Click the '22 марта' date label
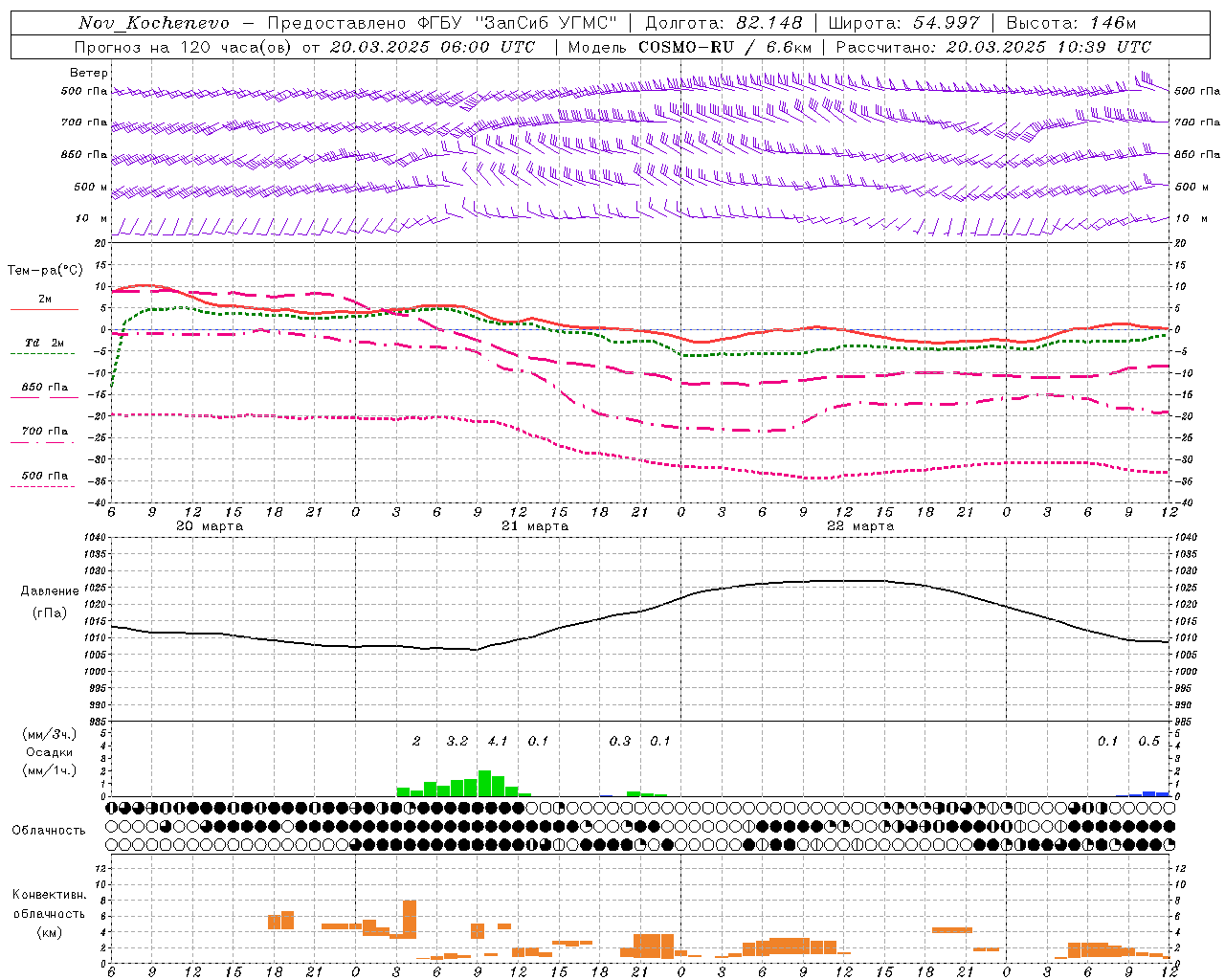 [860, 526]
